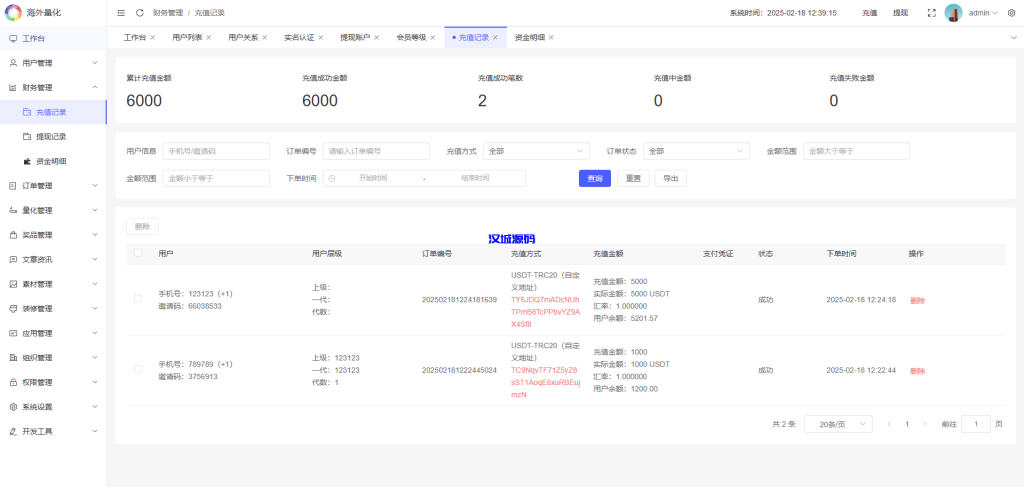Switch to 提现账户 tab
The image size is (1024, 487).
coord(355,38)
